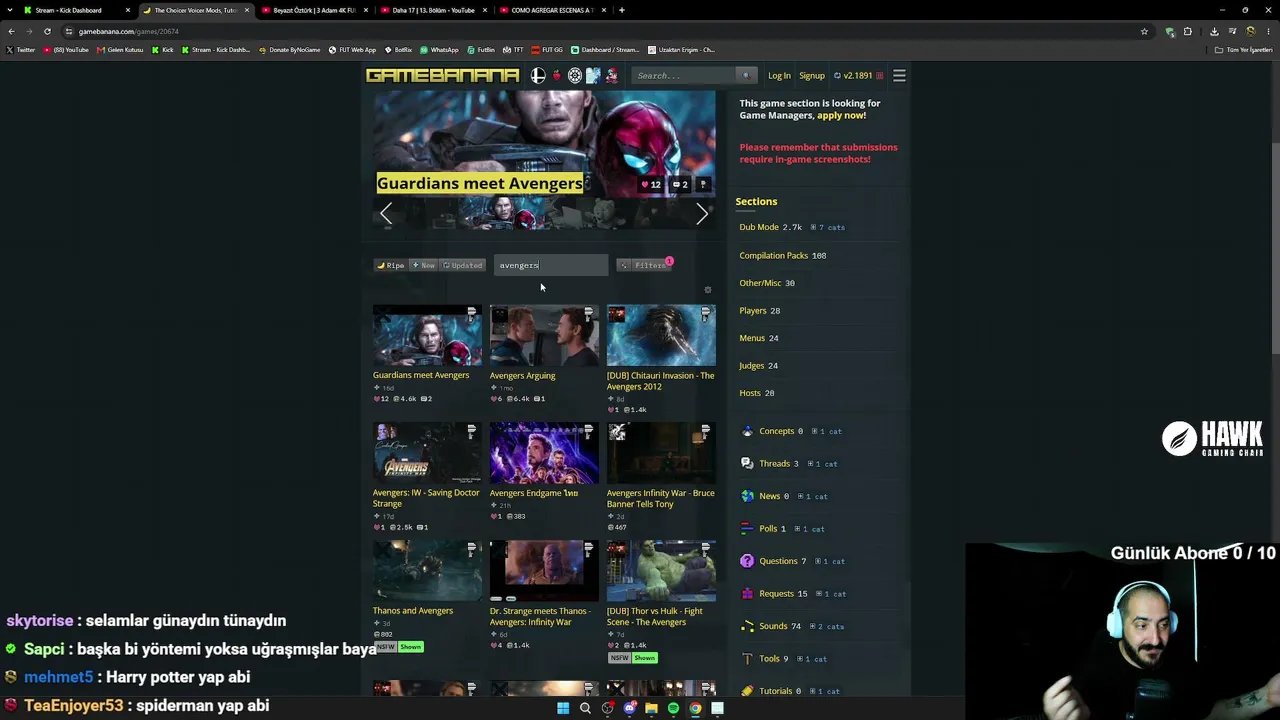Open Spotify from the taskbar

tap(673, 708)
